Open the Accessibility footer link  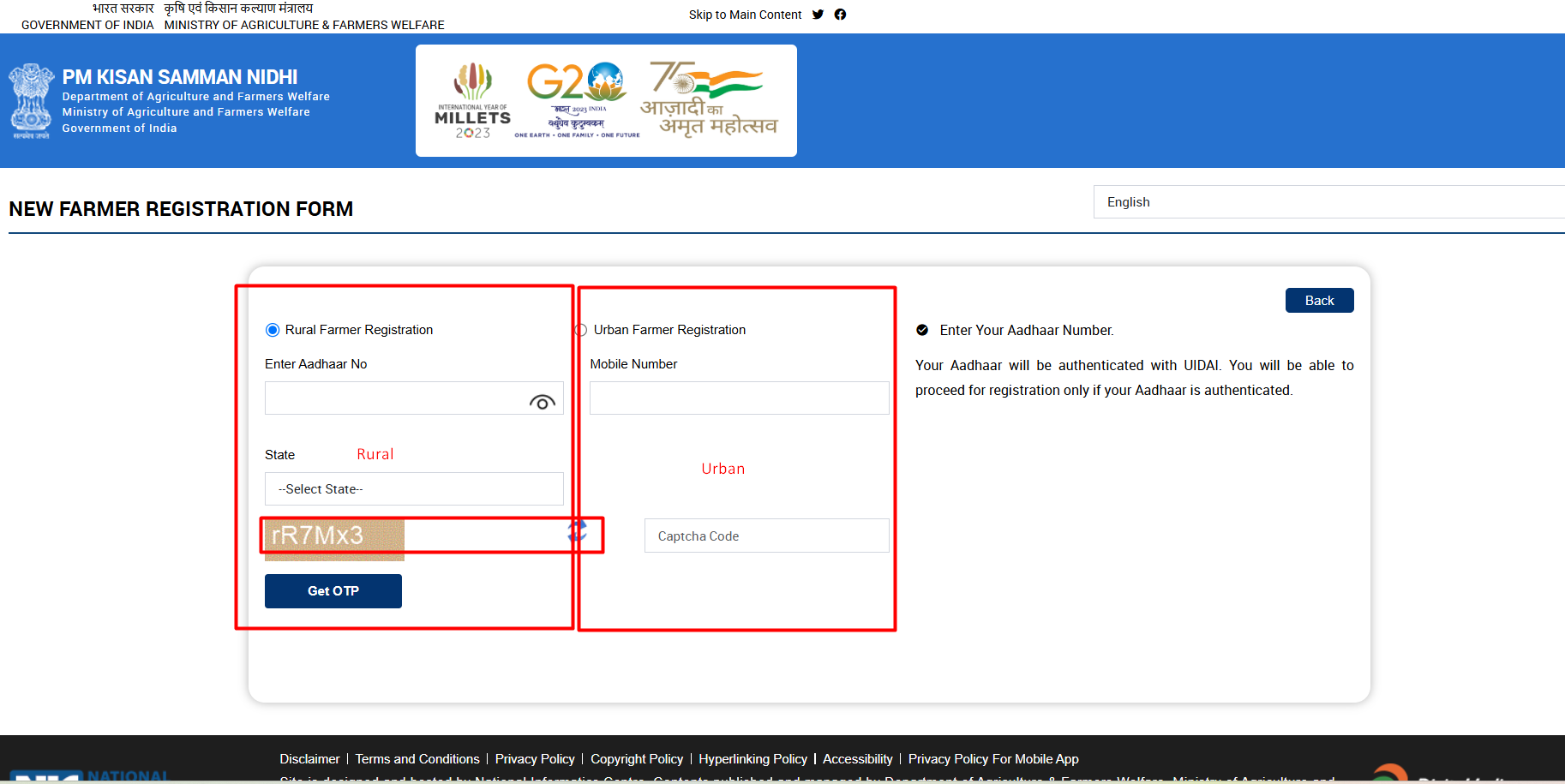click(857, 759)
